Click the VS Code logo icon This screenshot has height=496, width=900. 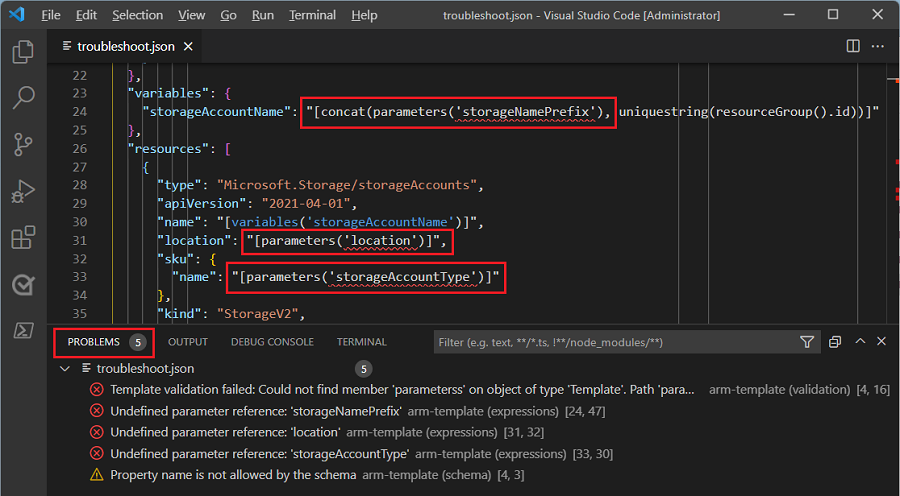click(x=16, y=14)
